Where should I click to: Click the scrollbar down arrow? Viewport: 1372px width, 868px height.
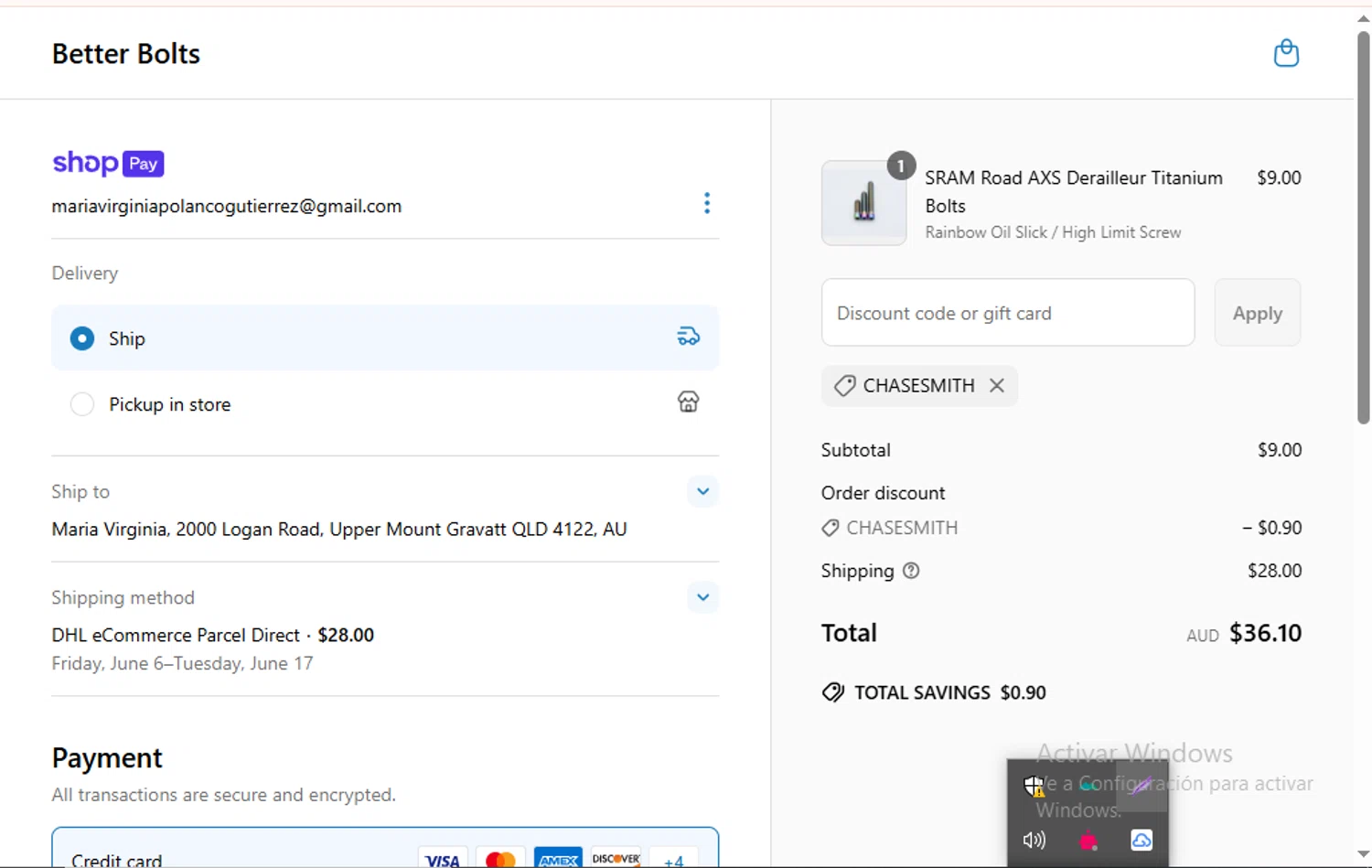pos(1363,854)
